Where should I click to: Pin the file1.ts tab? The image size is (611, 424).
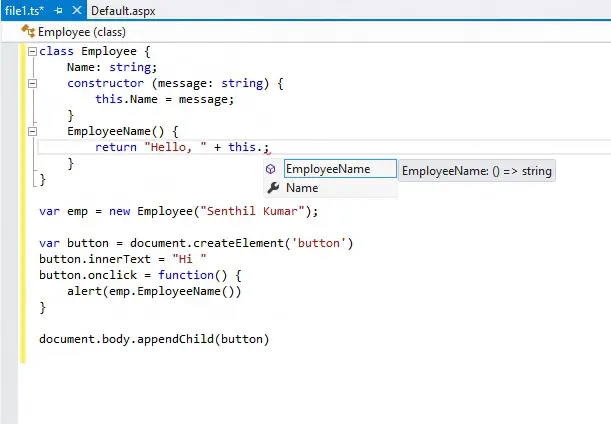pos(59,10)
